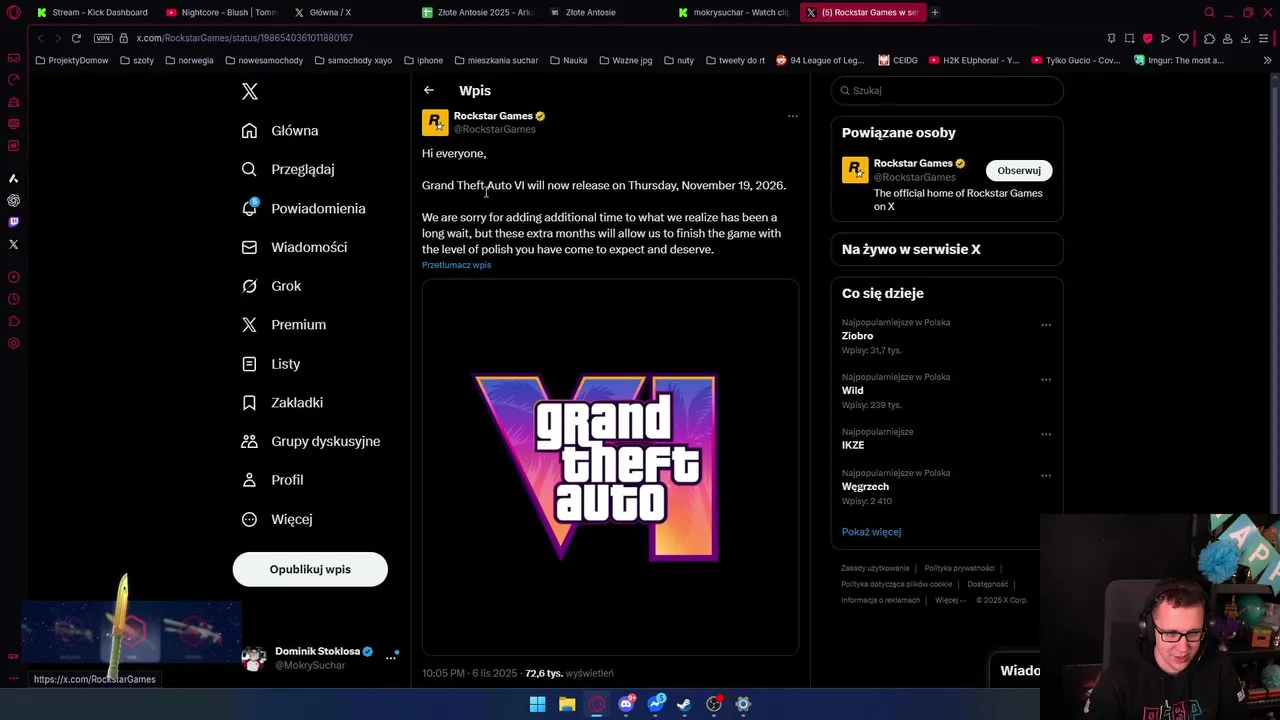This screenshot has width=1280, height=720.
Task: Open Zakładki bookmarks
Action: 282,403
